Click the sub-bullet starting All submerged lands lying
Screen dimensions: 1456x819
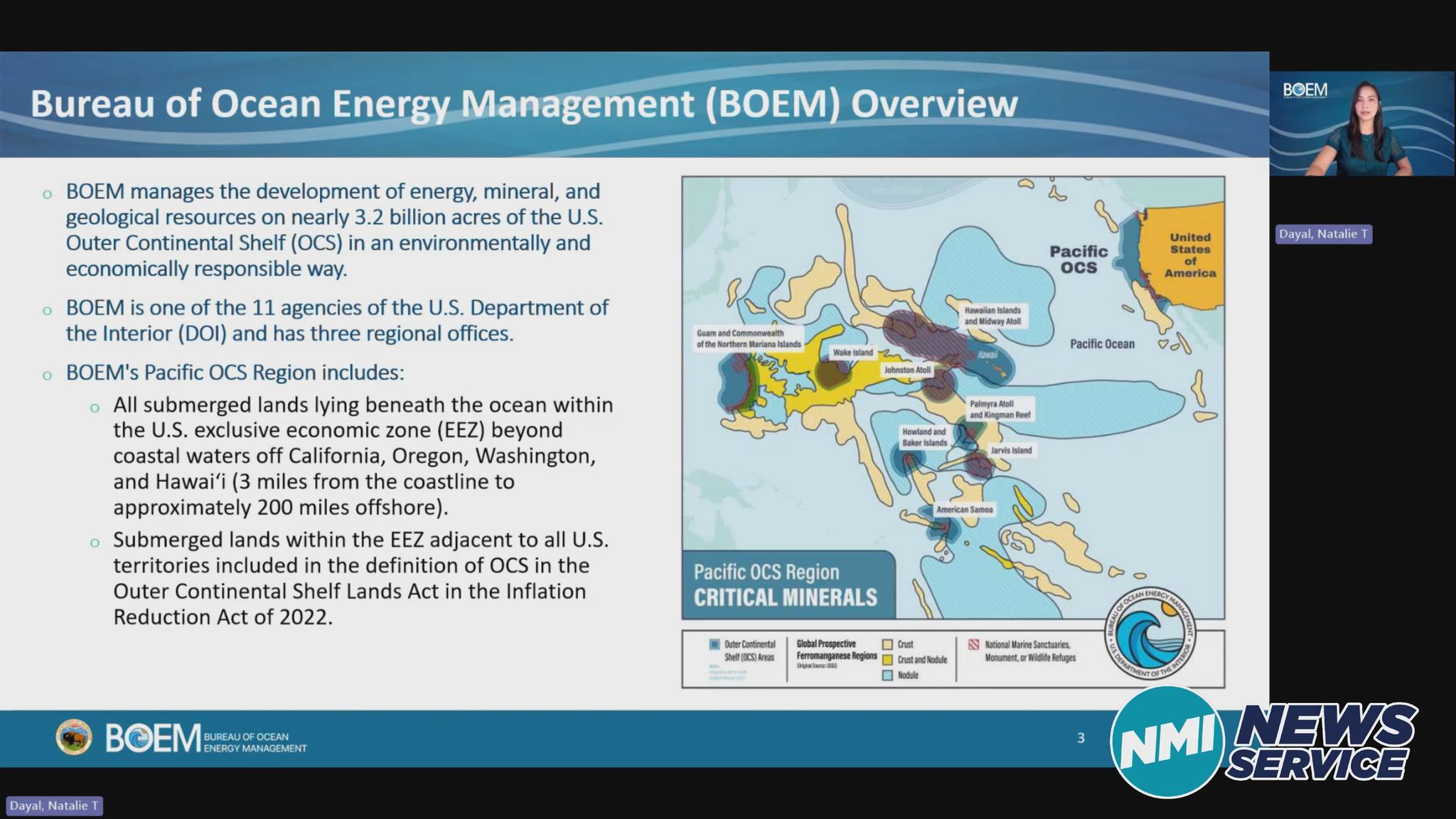tap(363, 456)
